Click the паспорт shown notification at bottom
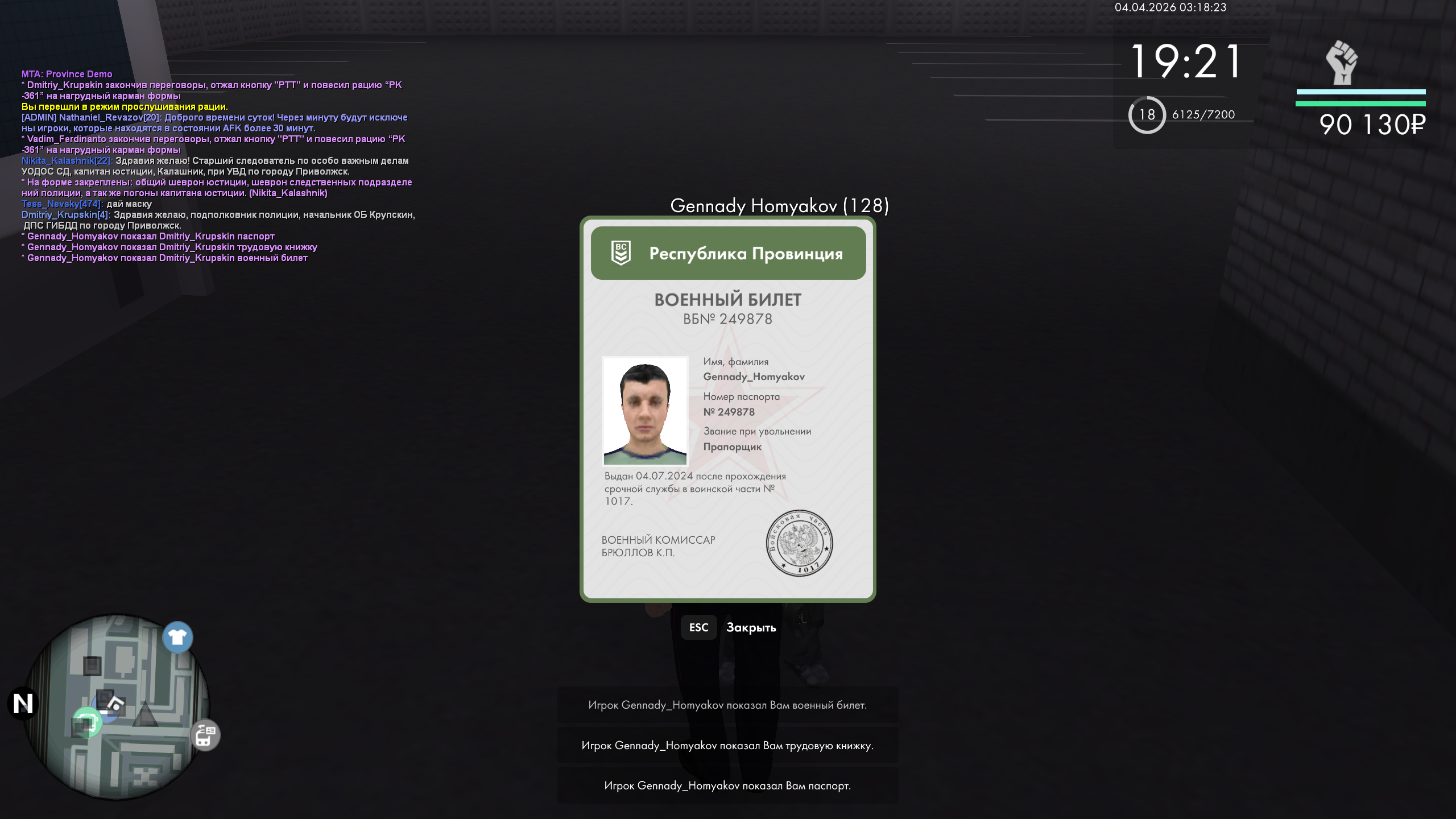1456x819 pixels. coord(727,786)
